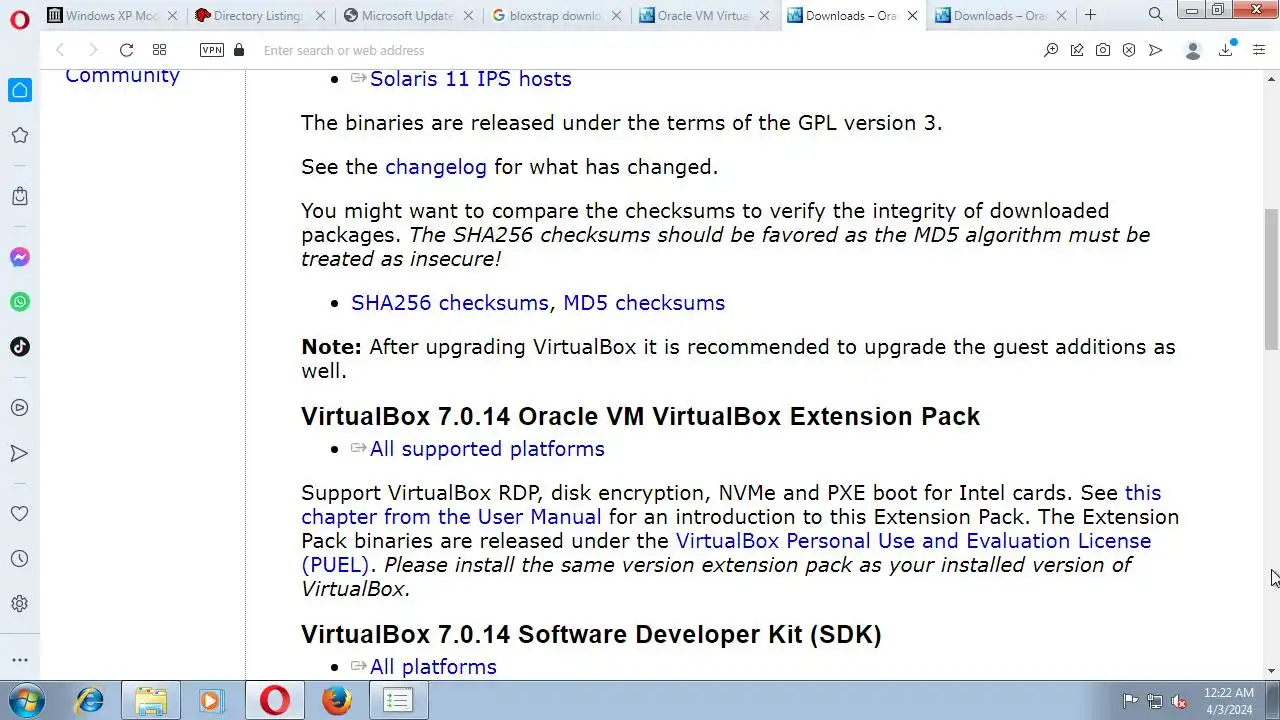Open the VirtualBox PUEL license link
The height and width of the screenshot is (720, 1280).
pyautogui.click(x=913, y=541)
